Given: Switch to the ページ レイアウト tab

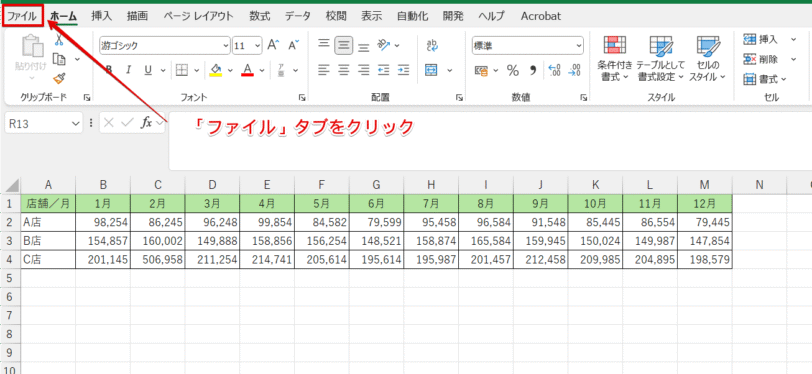Looking at the screenshot, I should pyautogui.click(x=198, y=16).
